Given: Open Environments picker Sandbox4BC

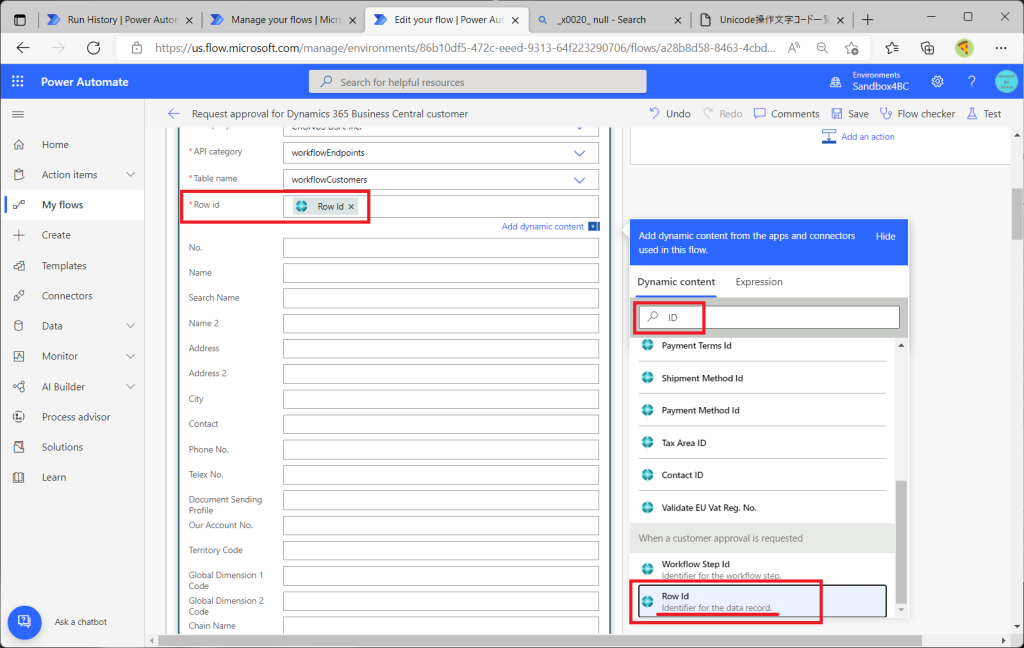Looking at the screenshot, I should click(869, 82).
